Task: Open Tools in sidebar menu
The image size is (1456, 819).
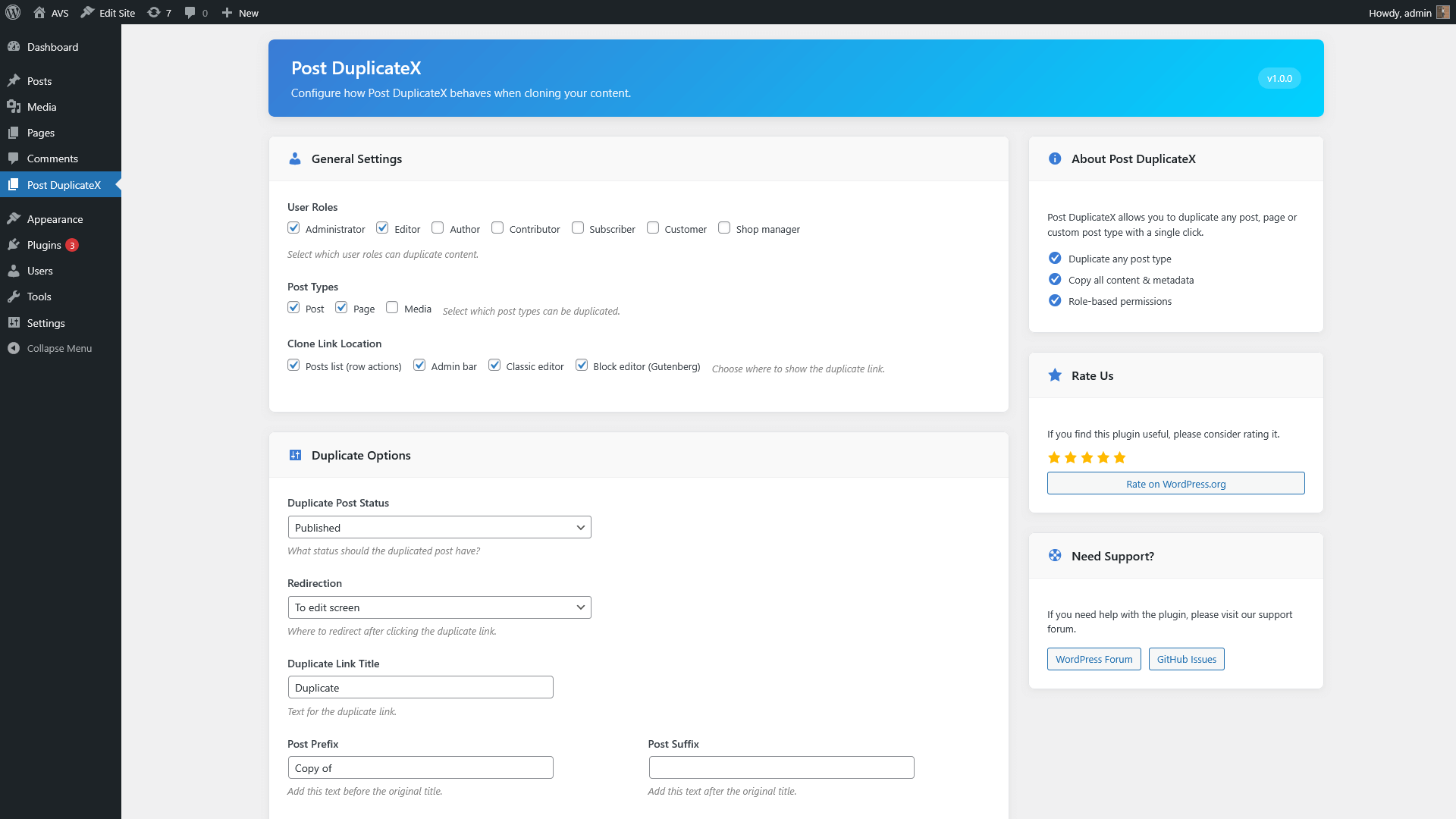Action: [61, 297]
